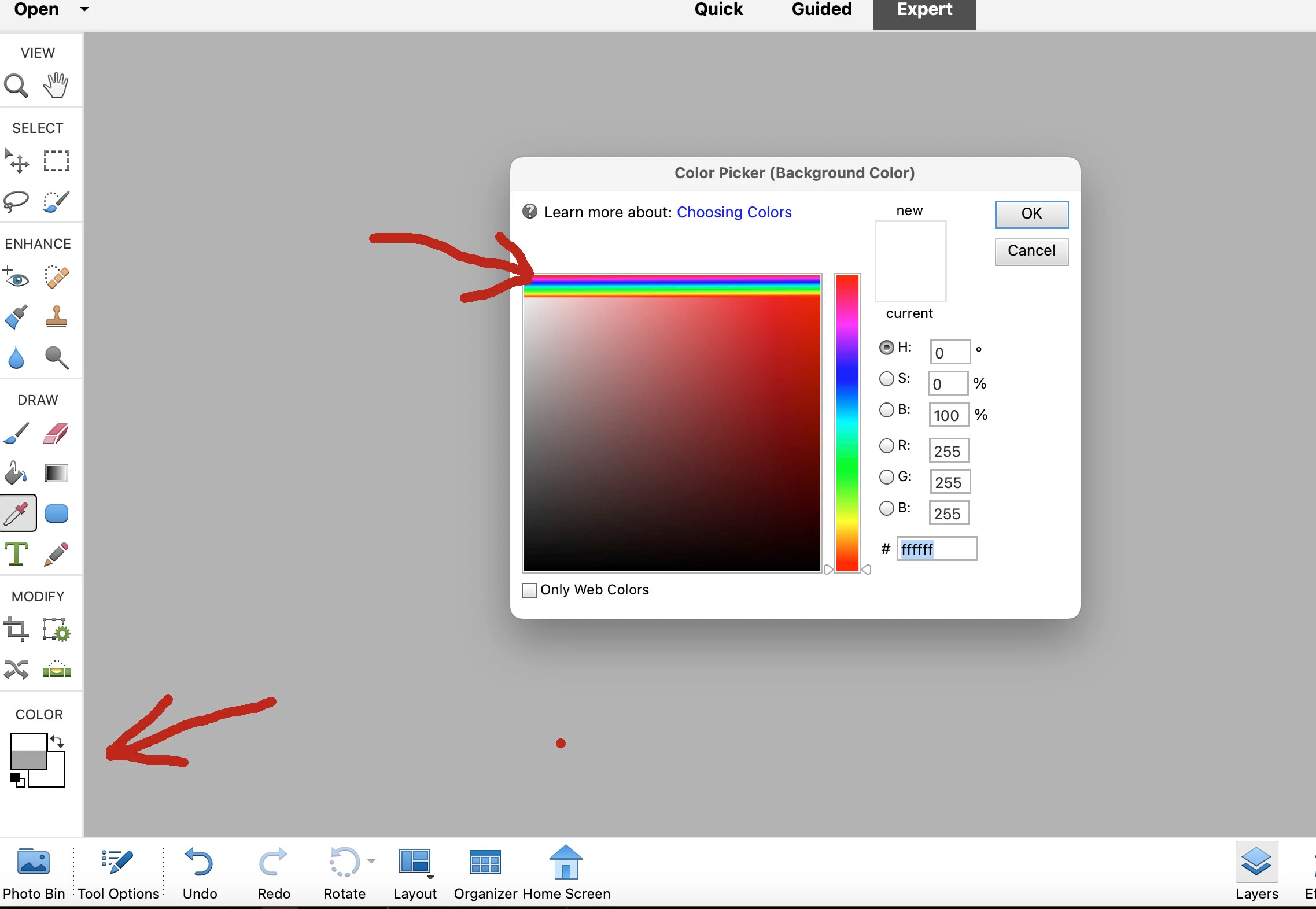Select the Rectangular Marquee tool
1316x909 pixels.
click(x=56, y=161)
